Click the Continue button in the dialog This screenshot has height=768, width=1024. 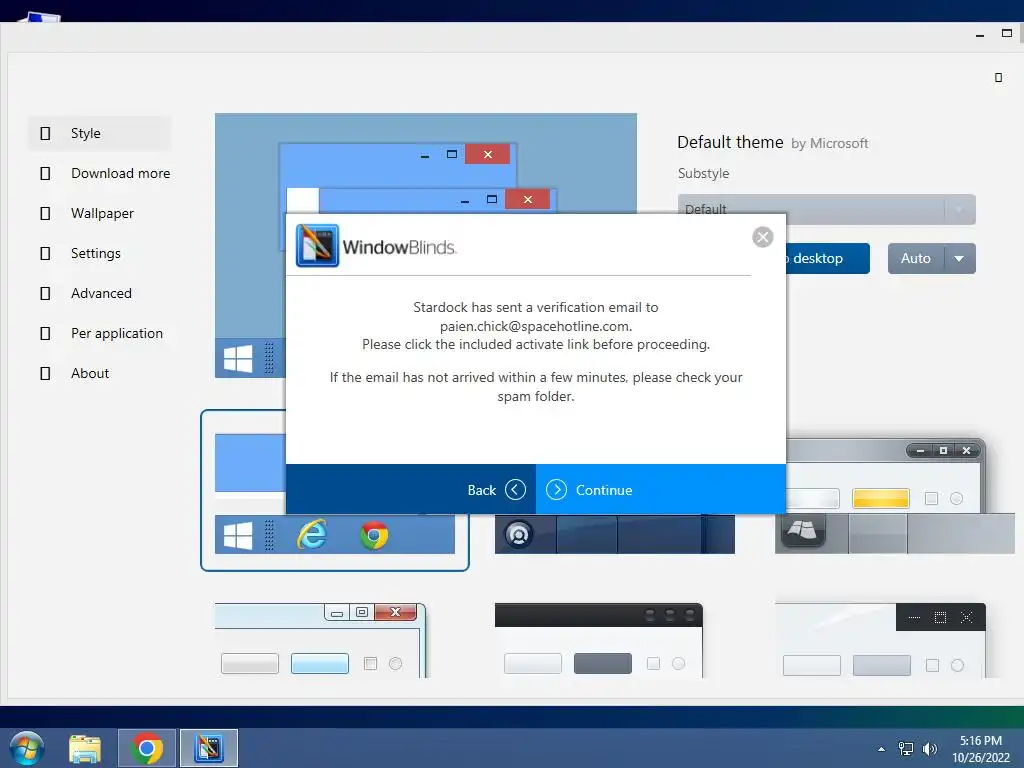click(x=660, y=490)
